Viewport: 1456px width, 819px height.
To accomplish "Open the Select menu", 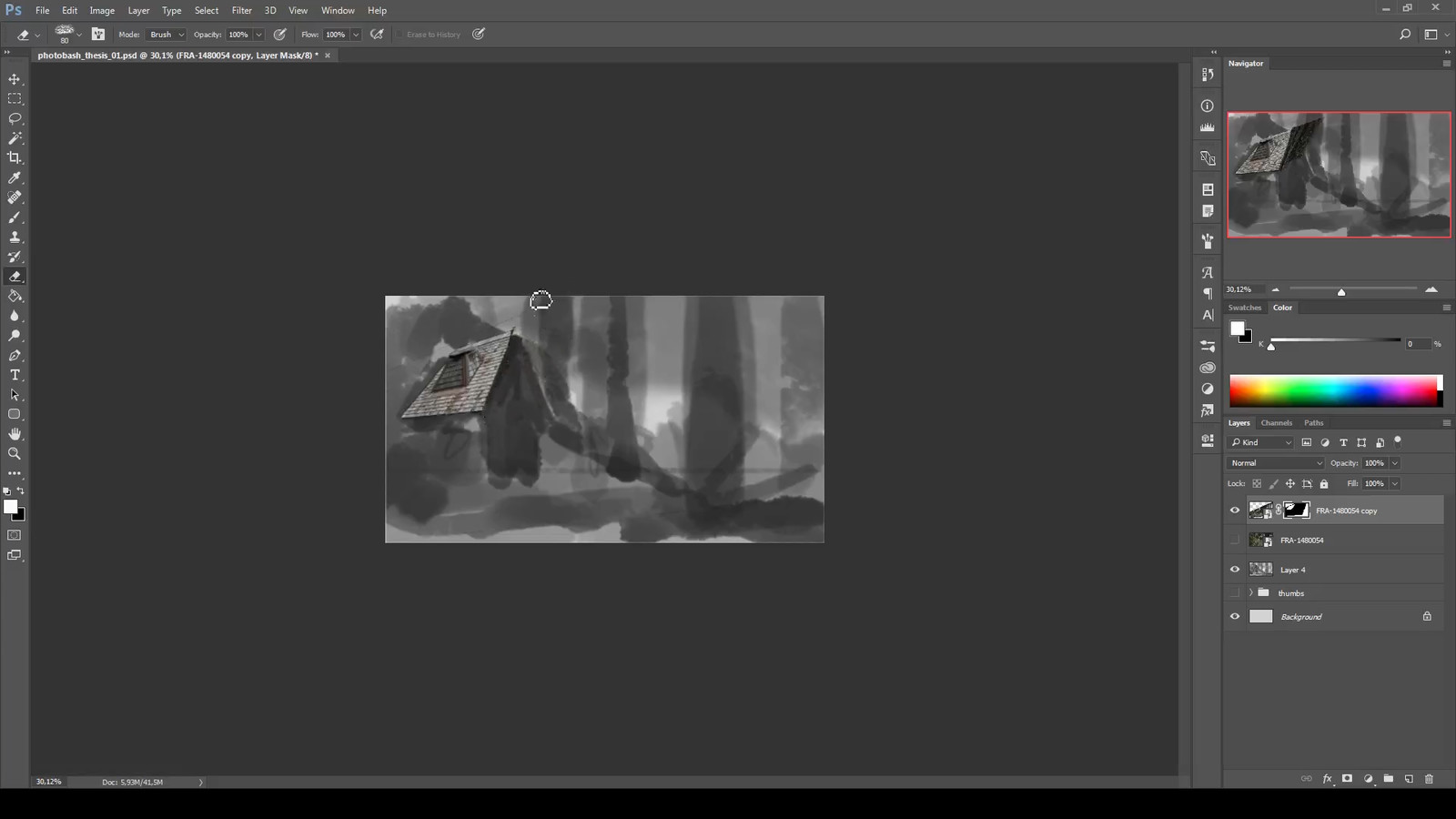I will pyautogui.click(x=207, y=10).
